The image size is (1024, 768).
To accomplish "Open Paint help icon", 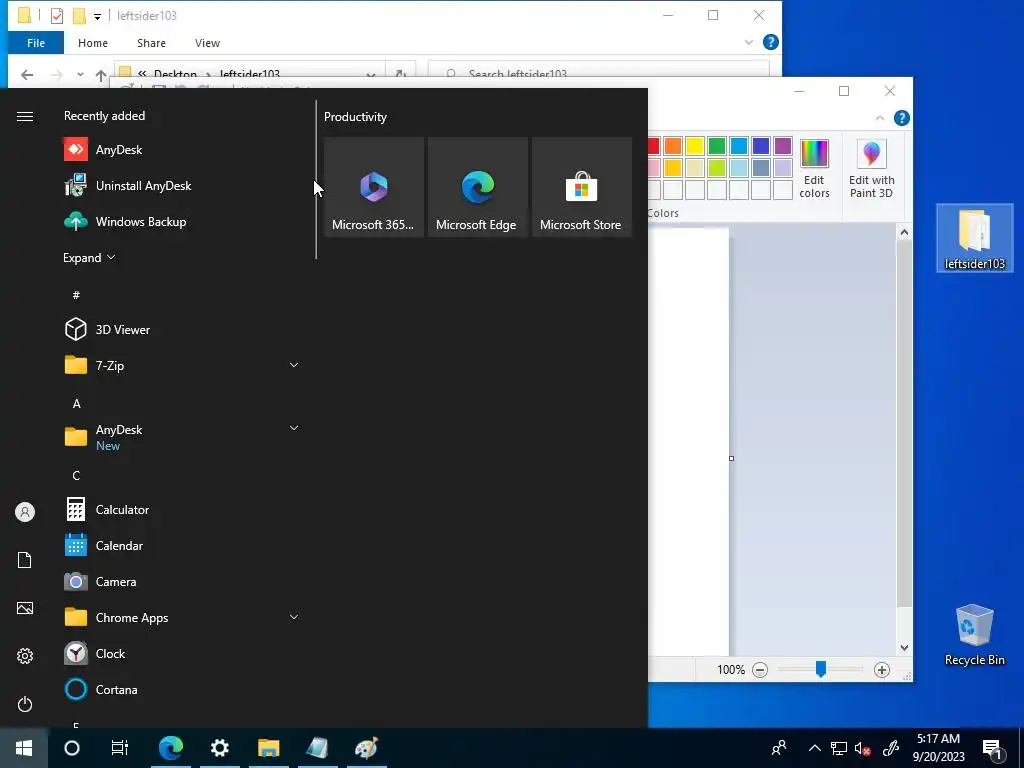I will point(901,118).
